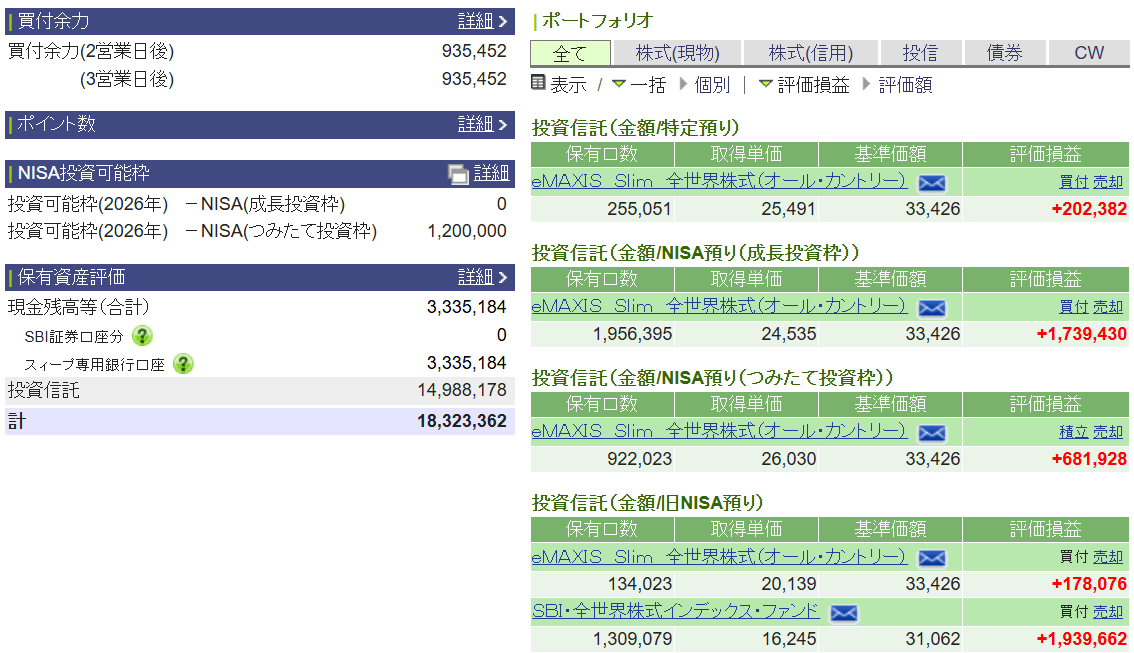
Task: Click the 表示 table icon under portfolio tabs
Action: [x=539, y=84]
